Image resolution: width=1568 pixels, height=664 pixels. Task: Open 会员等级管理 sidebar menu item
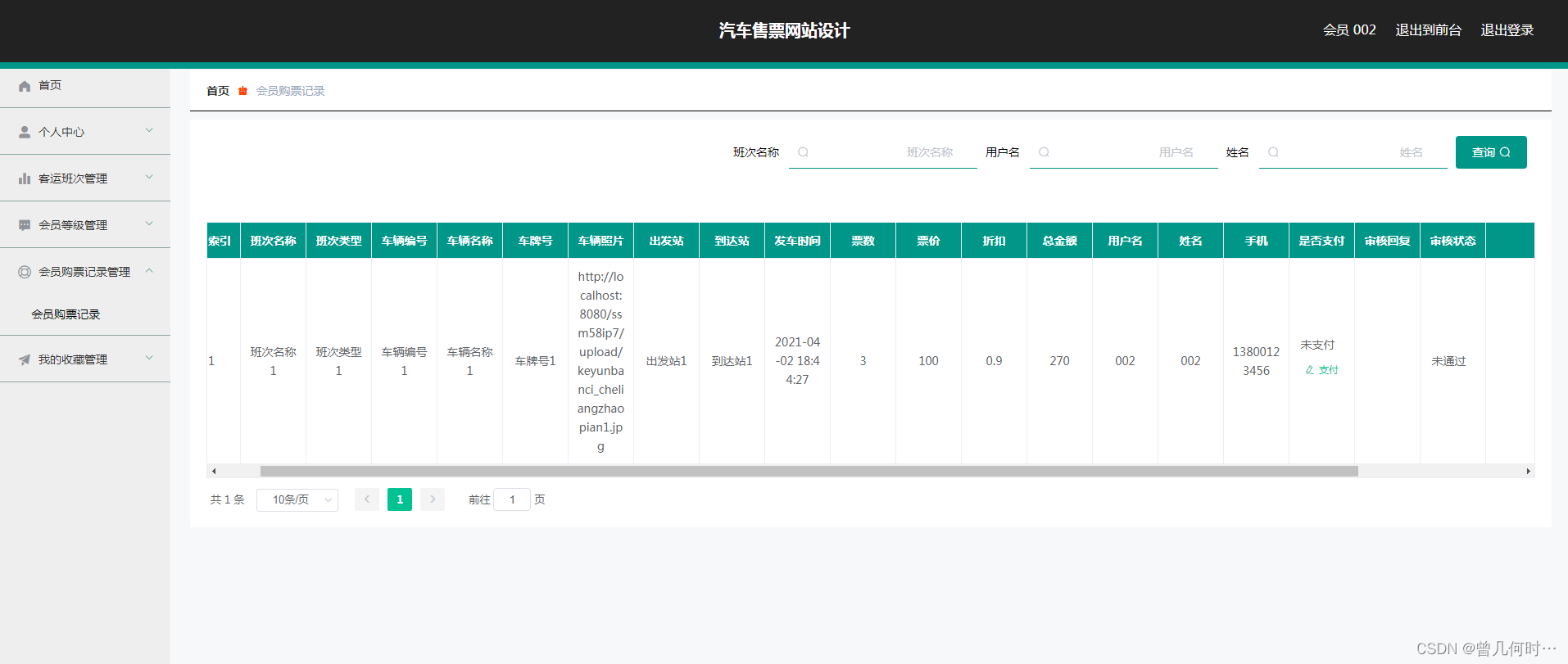(x=85, y=224)
